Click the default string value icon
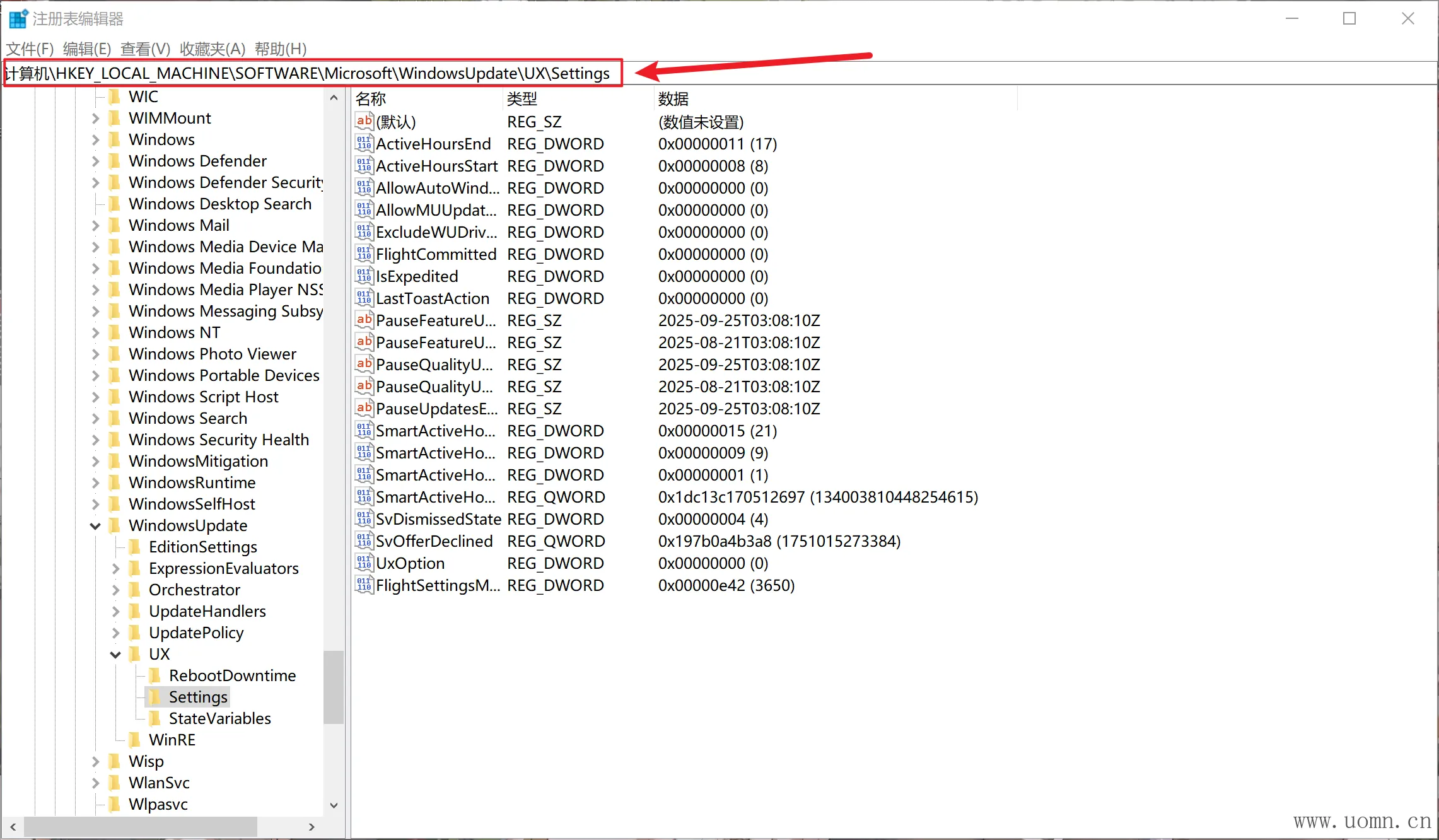1439x840 pixels. tap(364, 121)
